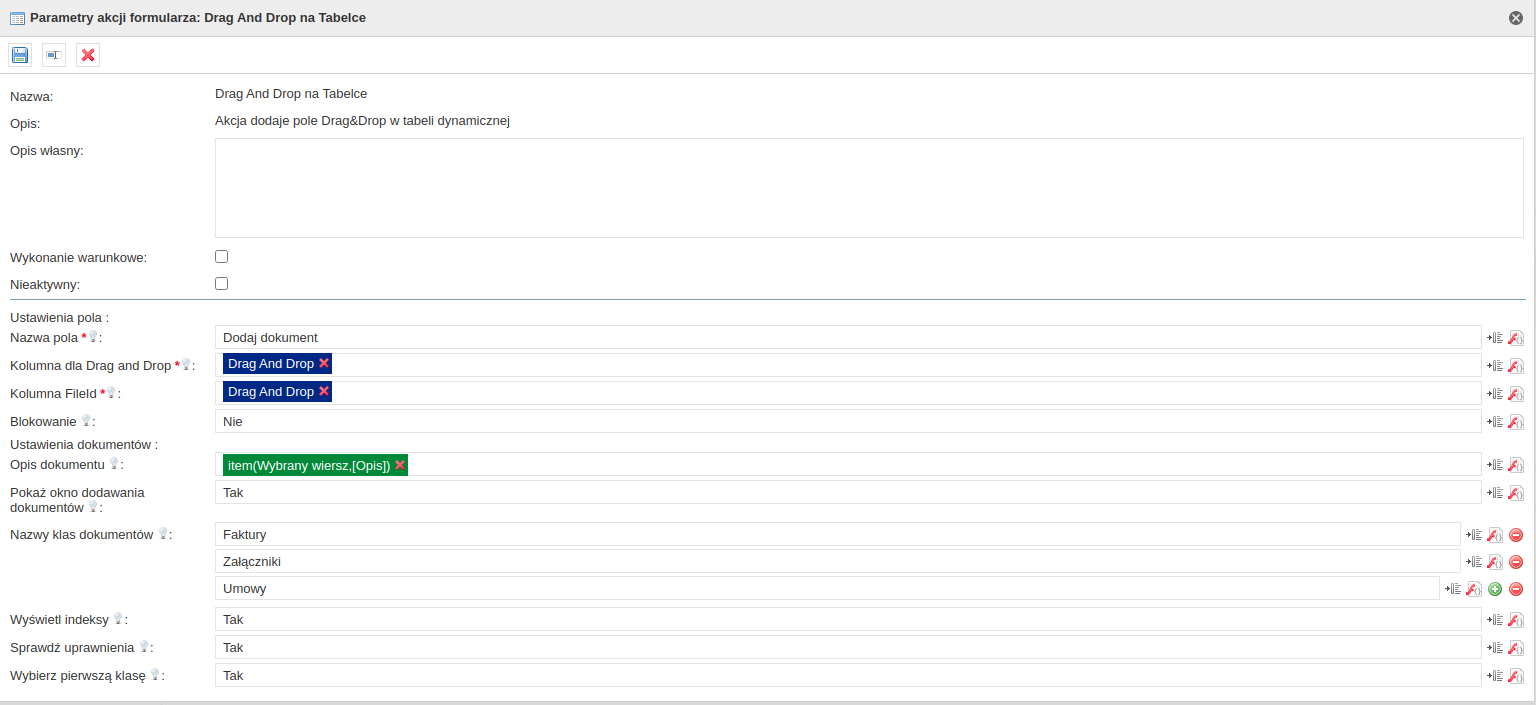Click variable list icon for Blokowanie row
This screenshot has height=705, width=1536.
point(1495,422)
